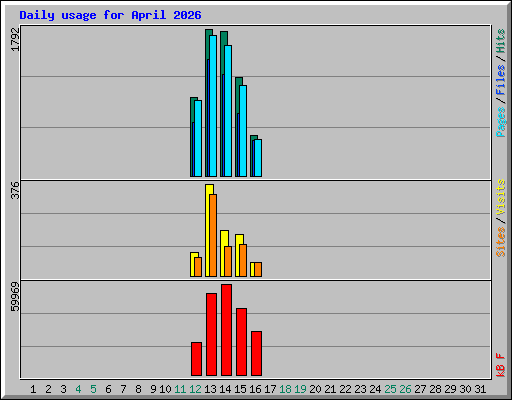Click the Sites legend label

[501, 242]
